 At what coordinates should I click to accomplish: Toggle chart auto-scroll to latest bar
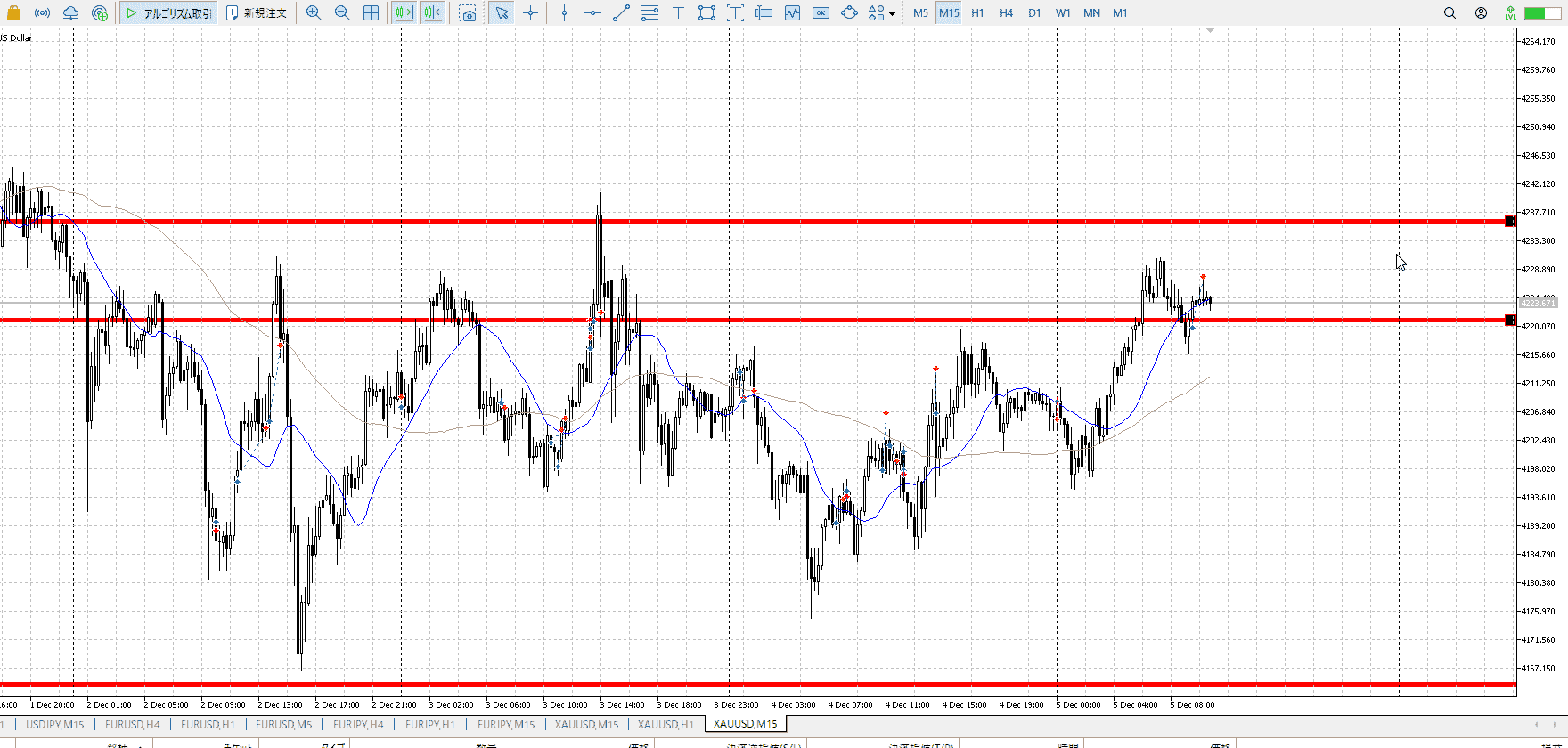pyautogui.click(x=404, y=13)
